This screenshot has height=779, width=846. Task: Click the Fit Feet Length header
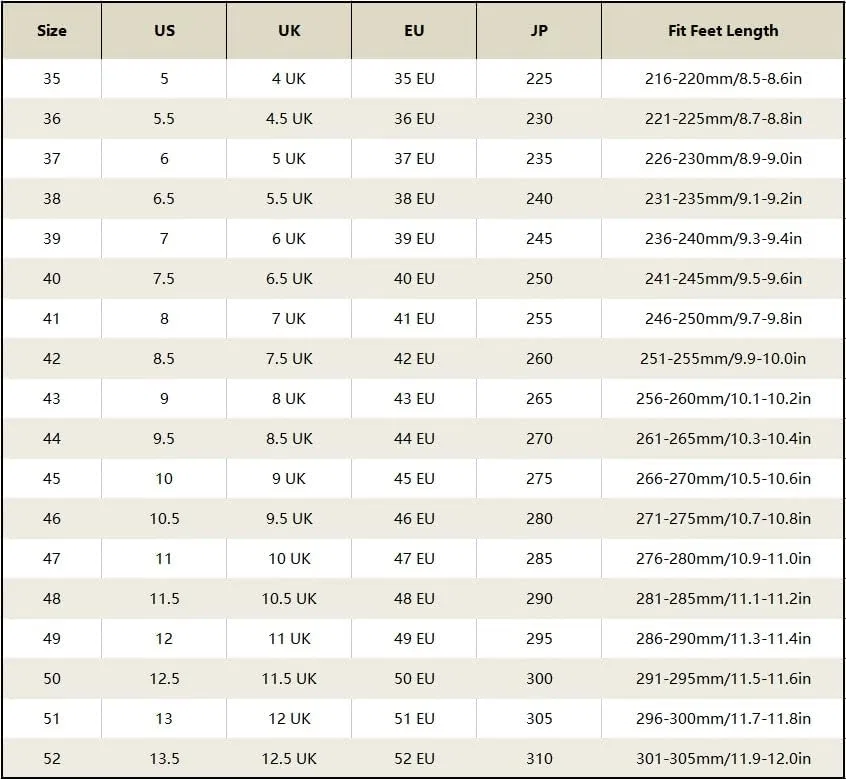(x=723, y=31)
